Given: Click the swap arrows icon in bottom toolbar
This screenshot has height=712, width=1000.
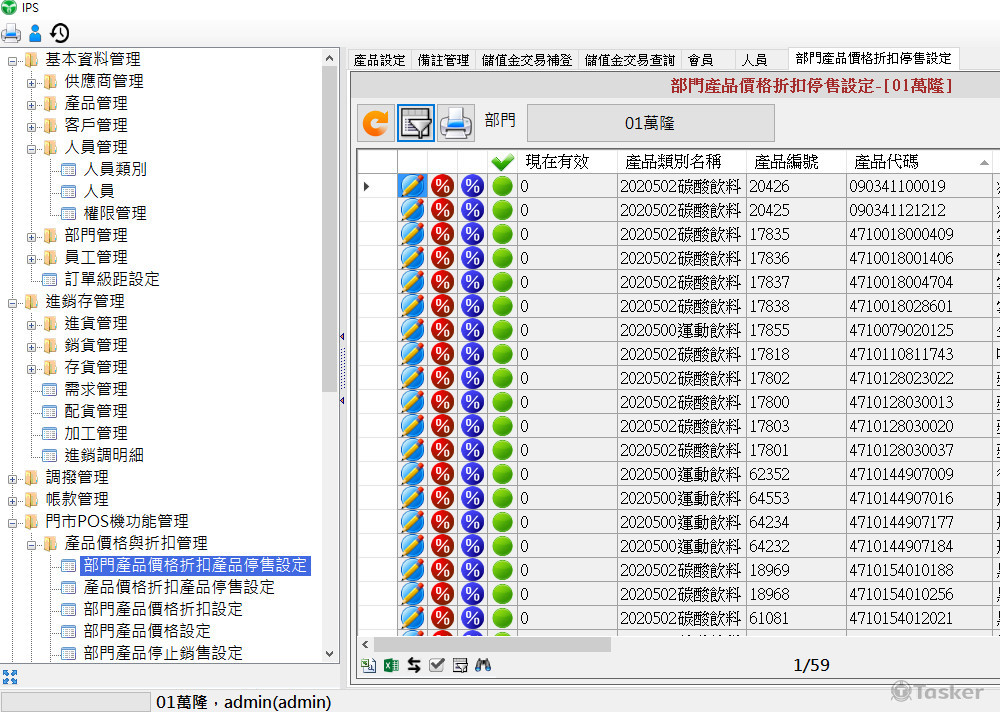Looking at the screenshot, I should tap(413, 665).
